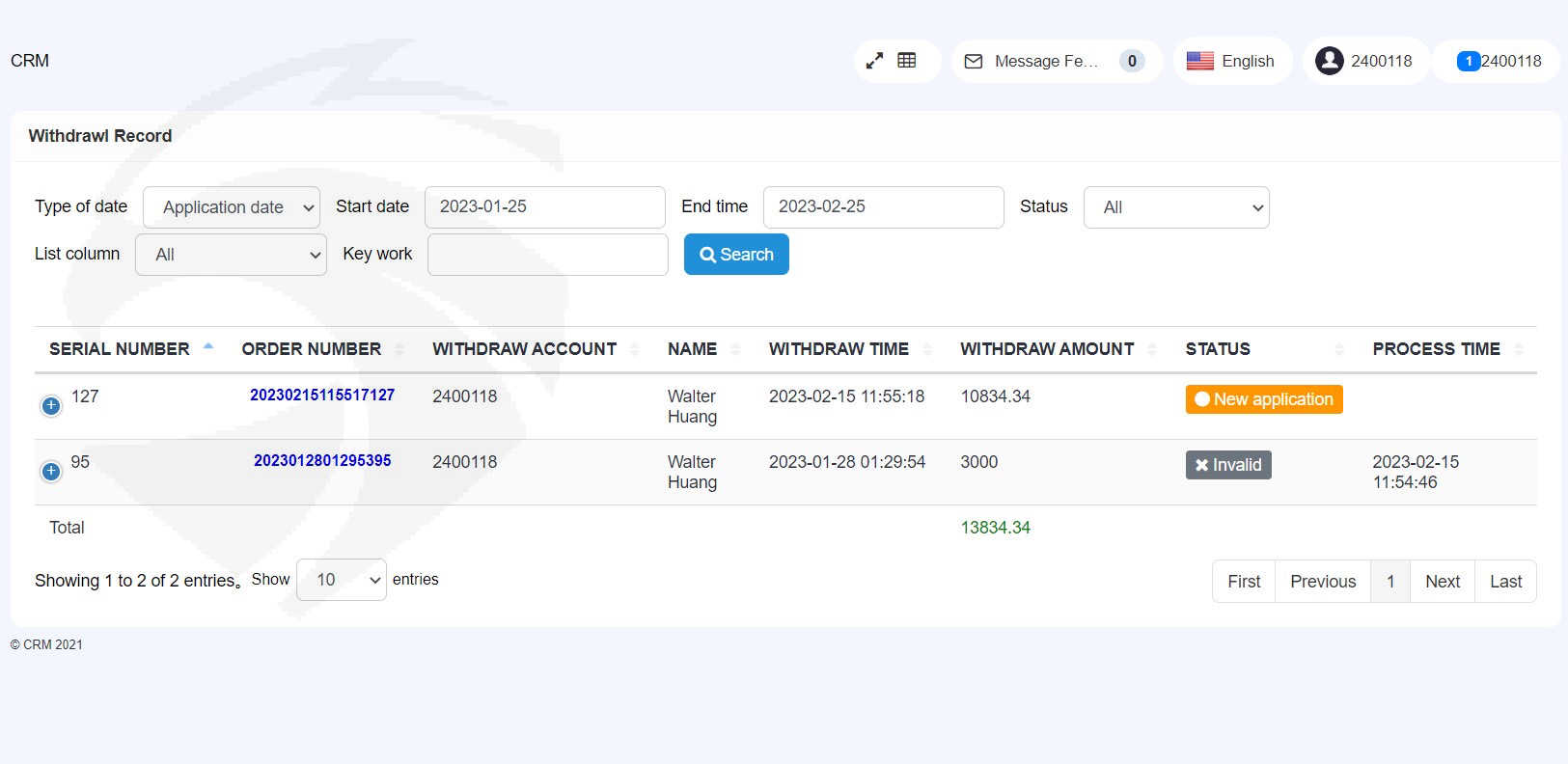Open the List column dropdown

click(231, 255)
